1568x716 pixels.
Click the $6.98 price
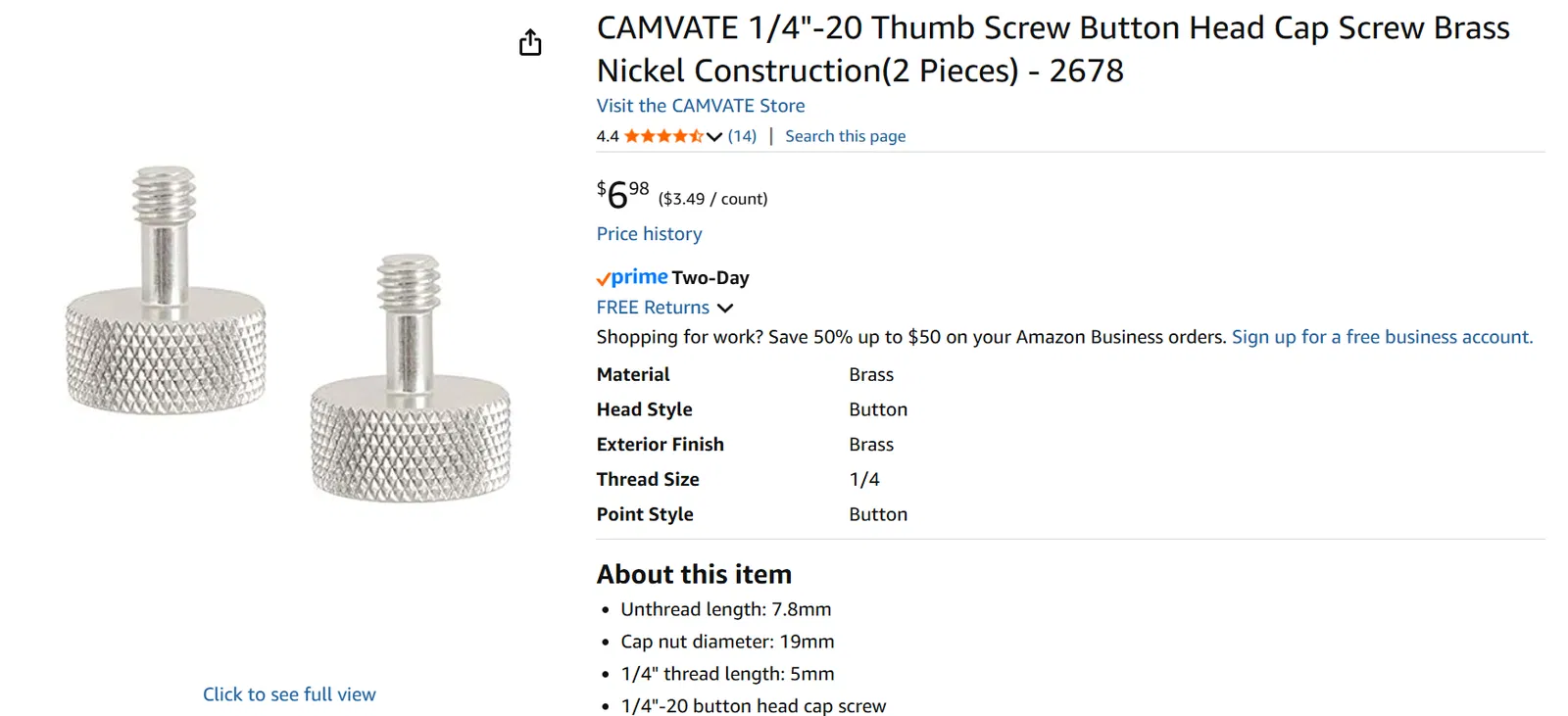[x=623, y=194]
